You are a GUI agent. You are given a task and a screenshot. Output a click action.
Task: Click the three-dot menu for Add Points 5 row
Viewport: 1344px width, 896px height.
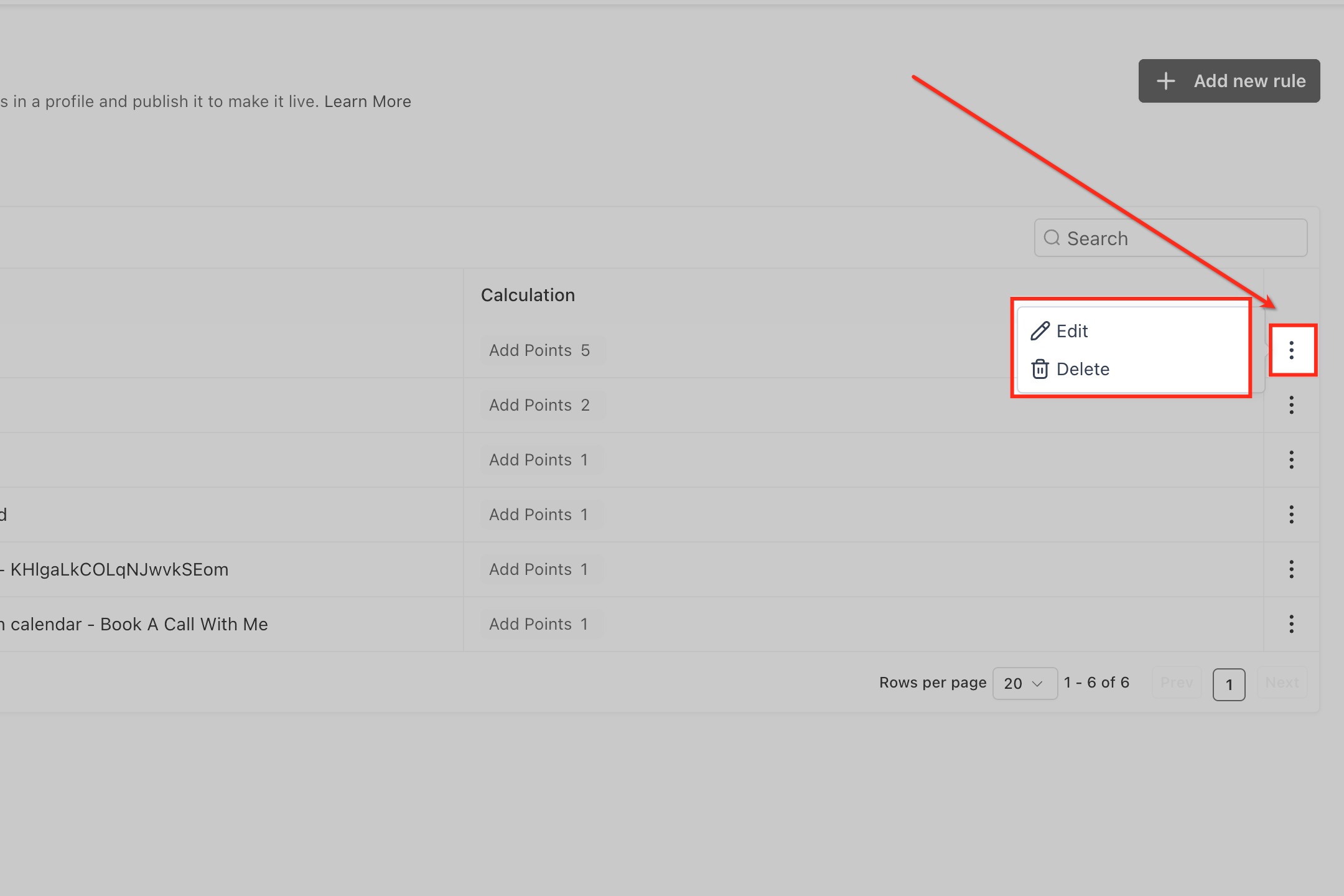(1292, 350)
